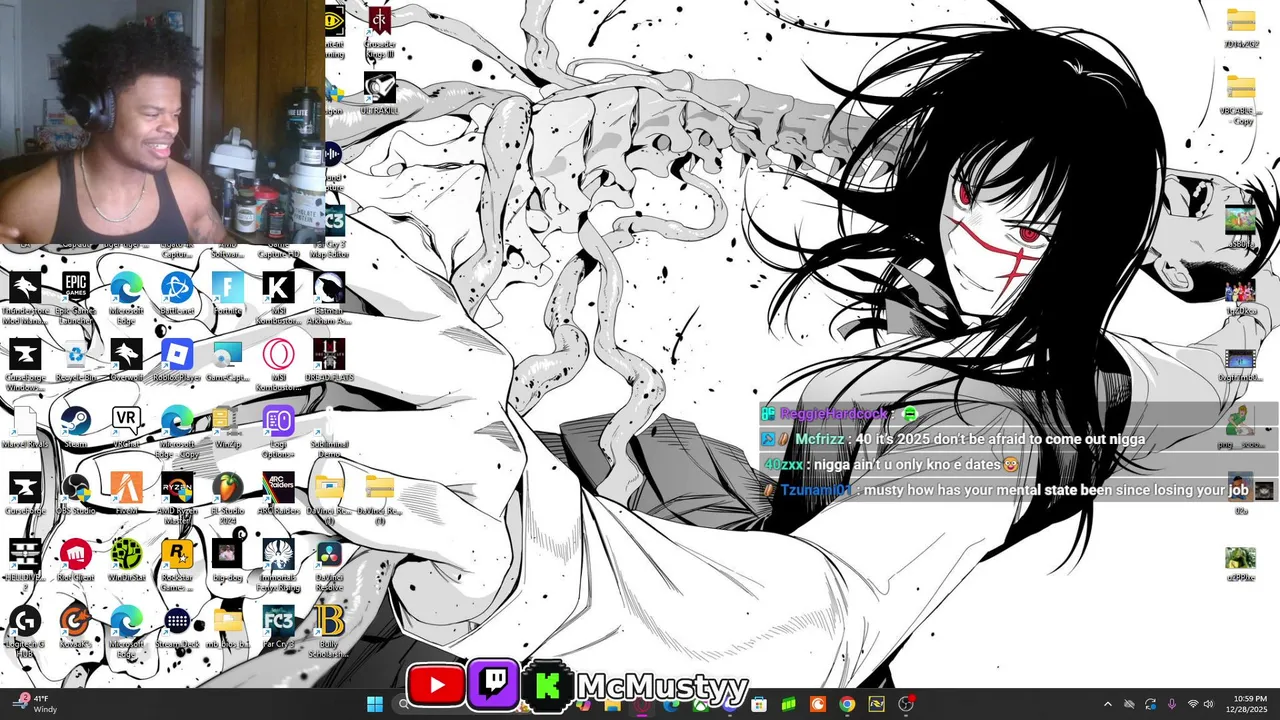
Task: Open the speaker volume tray icon
Action: pos(1209,704)
